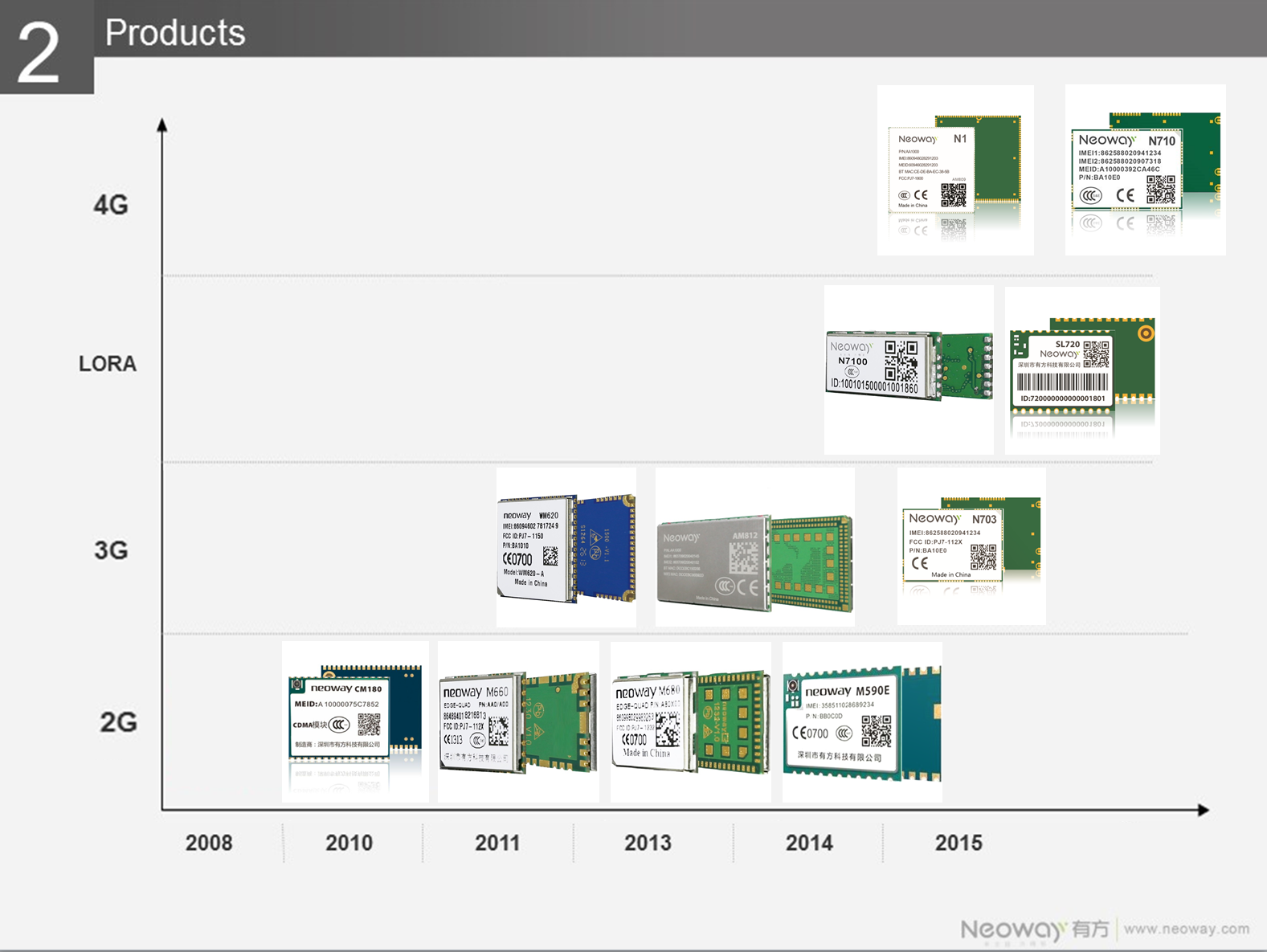Viewport: 1267px width, 952px height.
Task: Click the Products slide title
Action: click(x=175, y=33)
